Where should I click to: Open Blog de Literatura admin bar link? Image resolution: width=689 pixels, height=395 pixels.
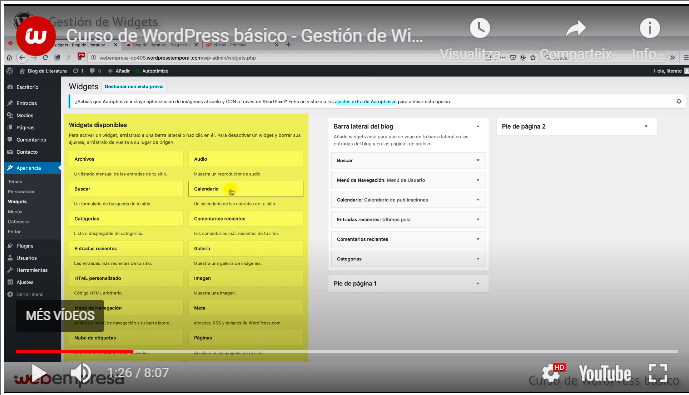pos(43,71)
